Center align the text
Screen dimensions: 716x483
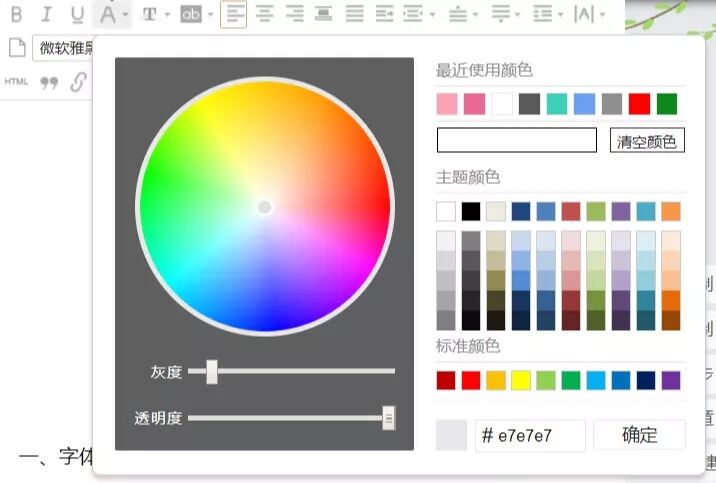[264, 14]
